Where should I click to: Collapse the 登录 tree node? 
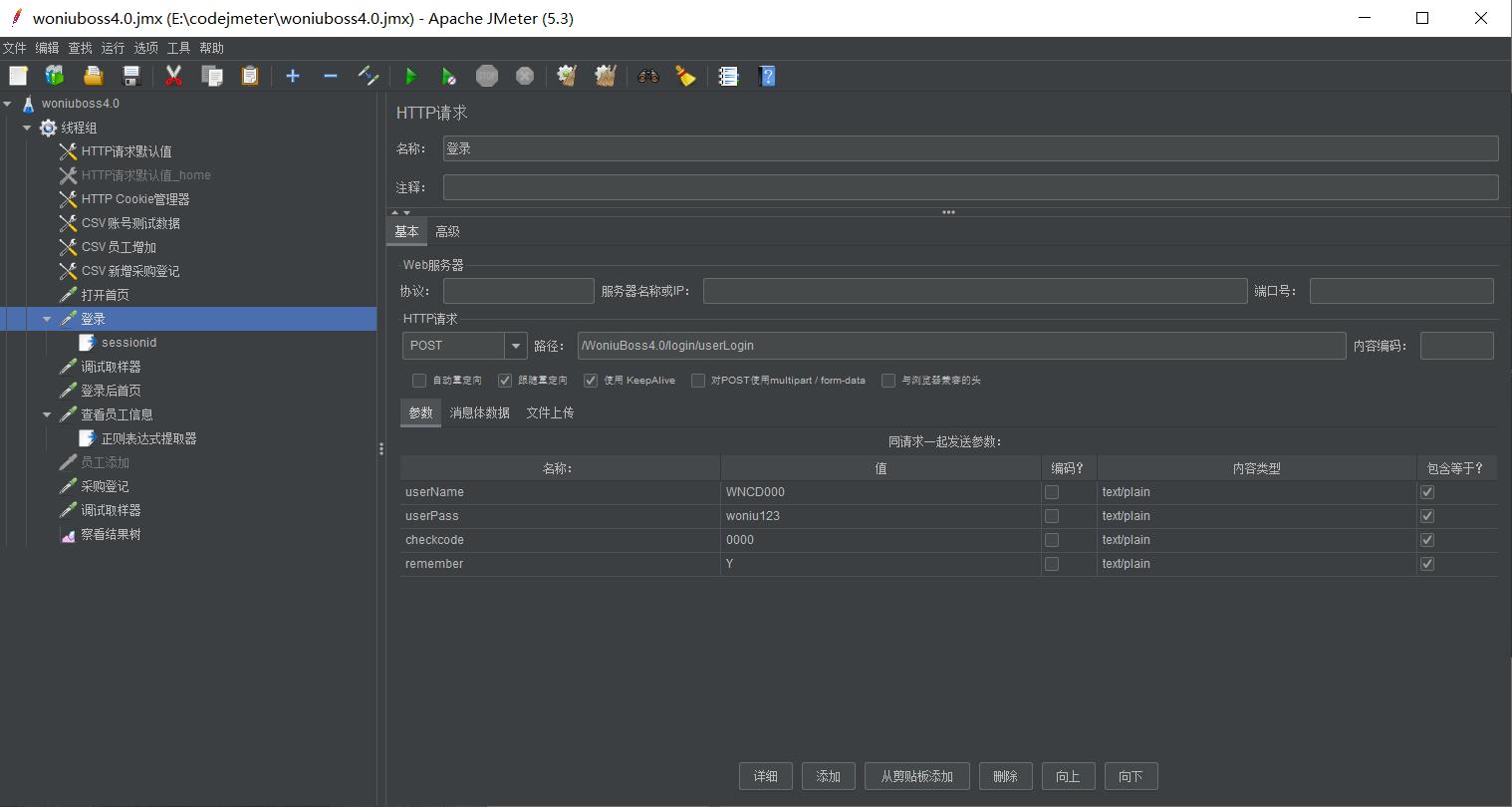47,319
